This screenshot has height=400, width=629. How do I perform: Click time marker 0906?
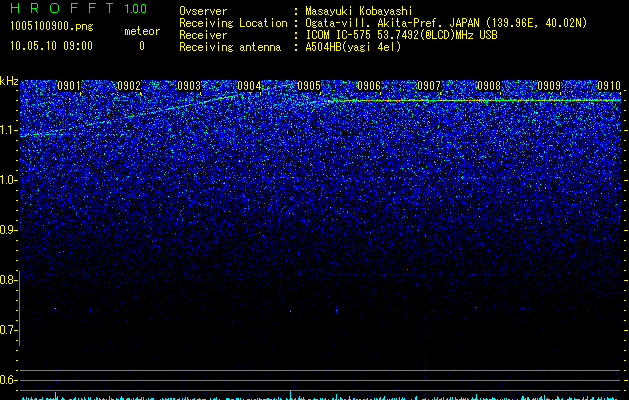point(369,86)
